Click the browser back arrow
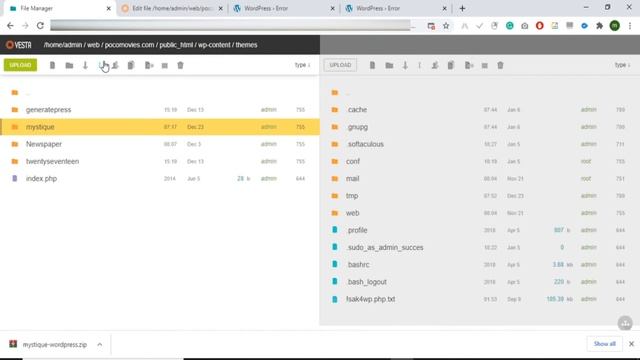 [x=10, y=26]
